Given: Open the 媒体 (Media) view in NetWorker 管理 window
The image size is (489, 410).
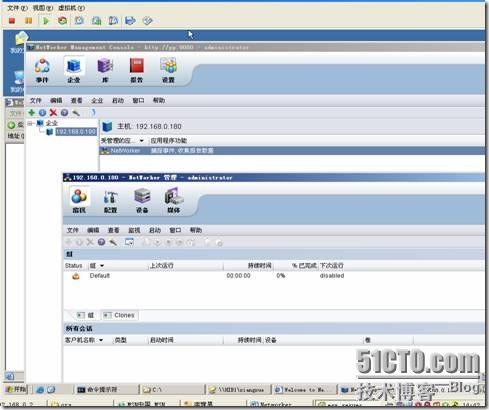Looking at the screenshot, I should click(174, 201).
